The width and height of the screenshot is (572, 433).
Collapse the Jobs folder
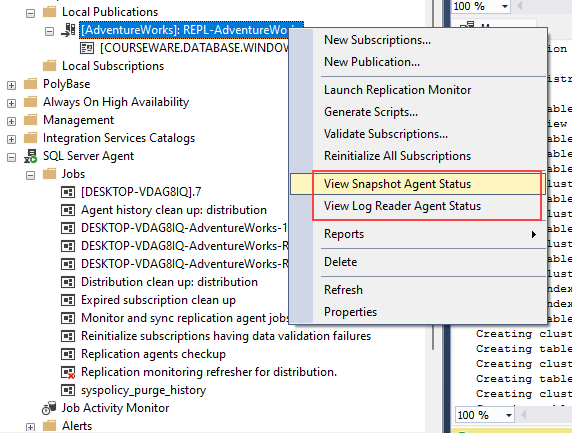pyautogui.click(x=30, y=175)
